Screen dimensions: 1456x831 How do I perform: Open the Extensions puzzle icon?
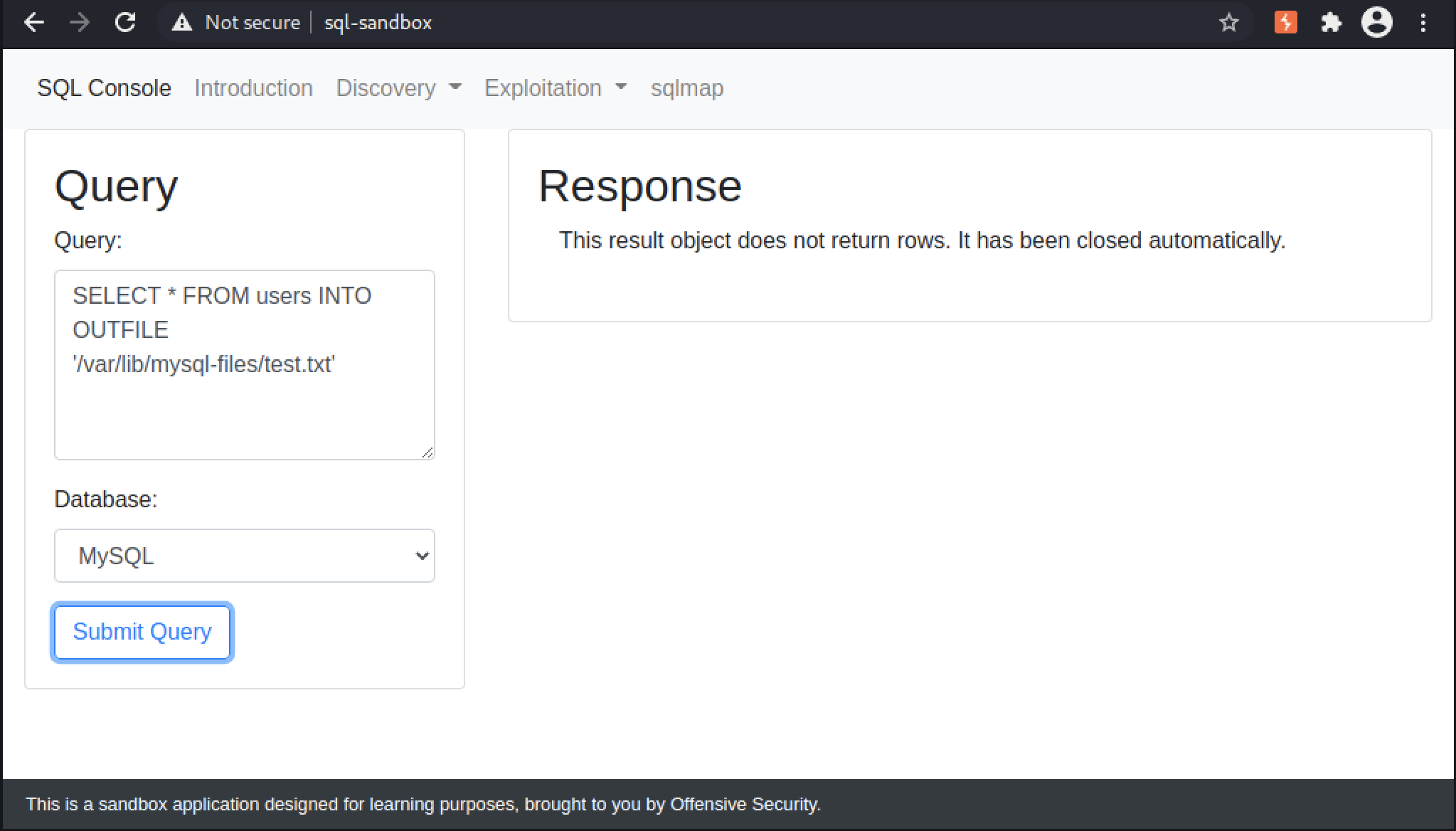tap(1331, 23)
